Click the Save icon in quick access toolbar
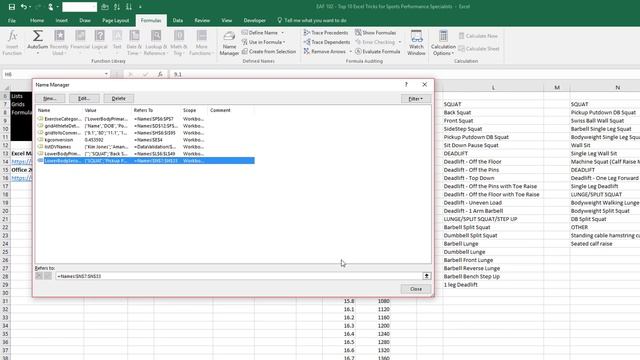 (11, 7)
